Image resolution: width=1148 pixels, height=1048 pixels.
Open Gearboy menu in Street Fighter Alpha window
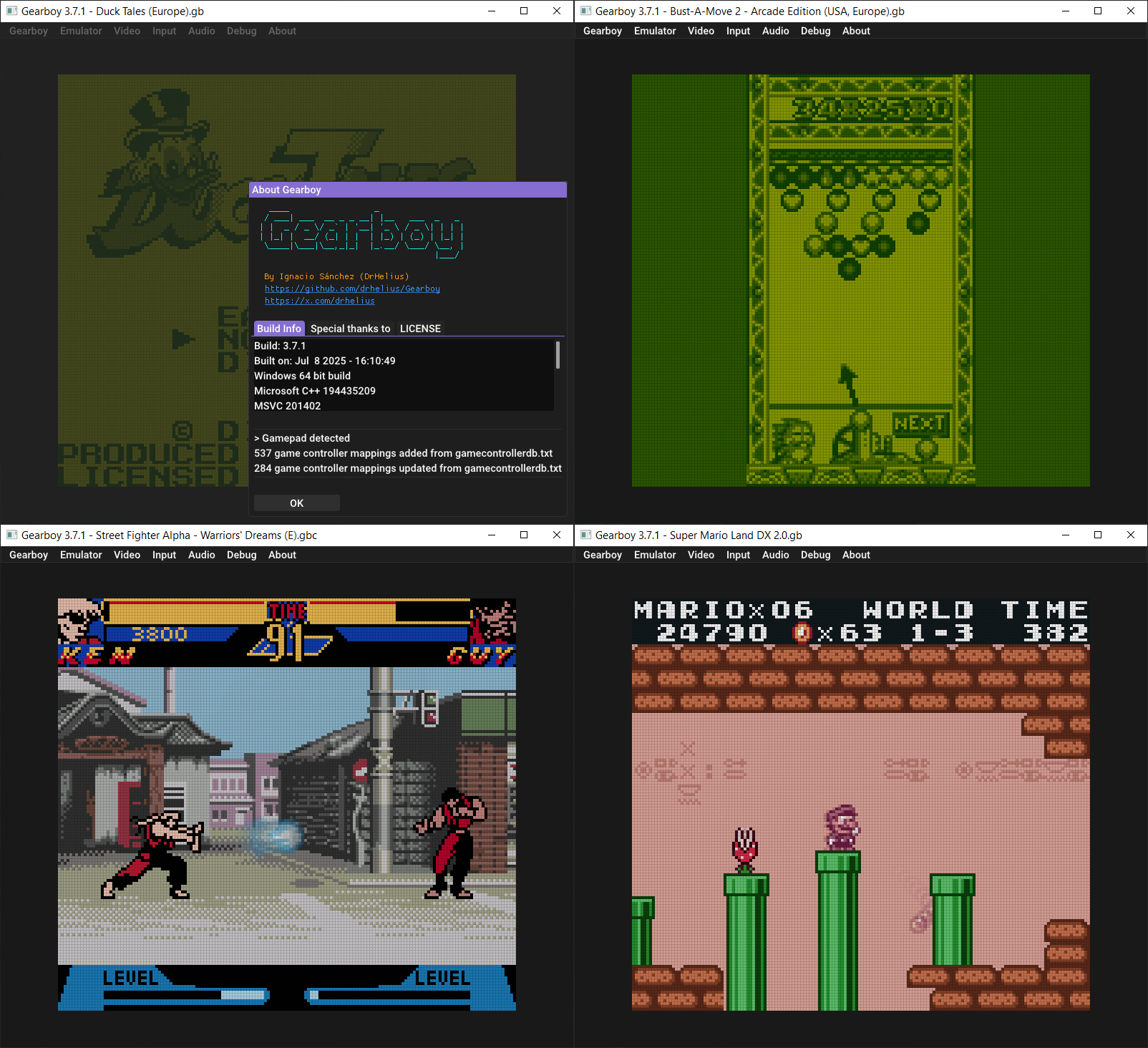[x=29, y=555]
